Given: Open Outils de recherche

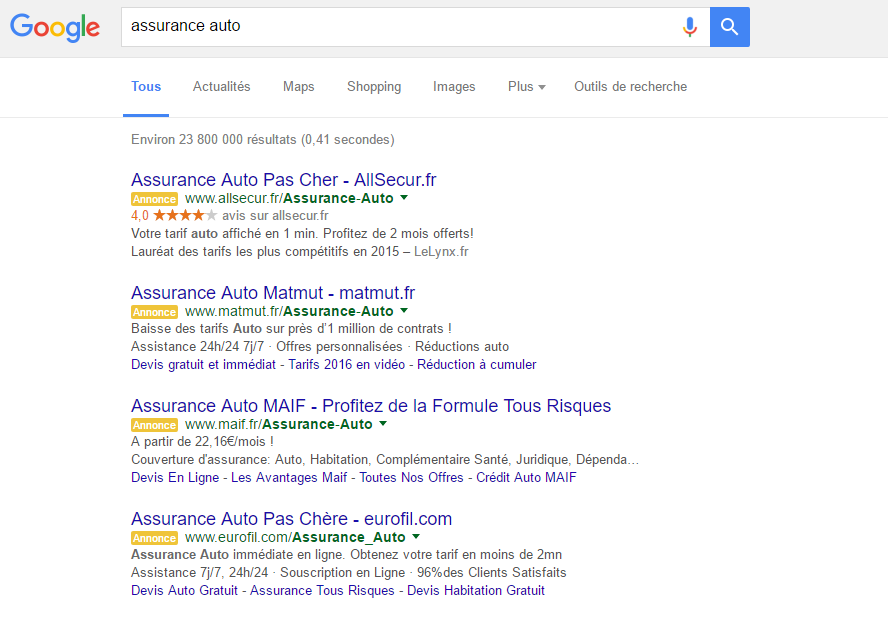Looking at the screenshot, I should (x=630, y=87).
